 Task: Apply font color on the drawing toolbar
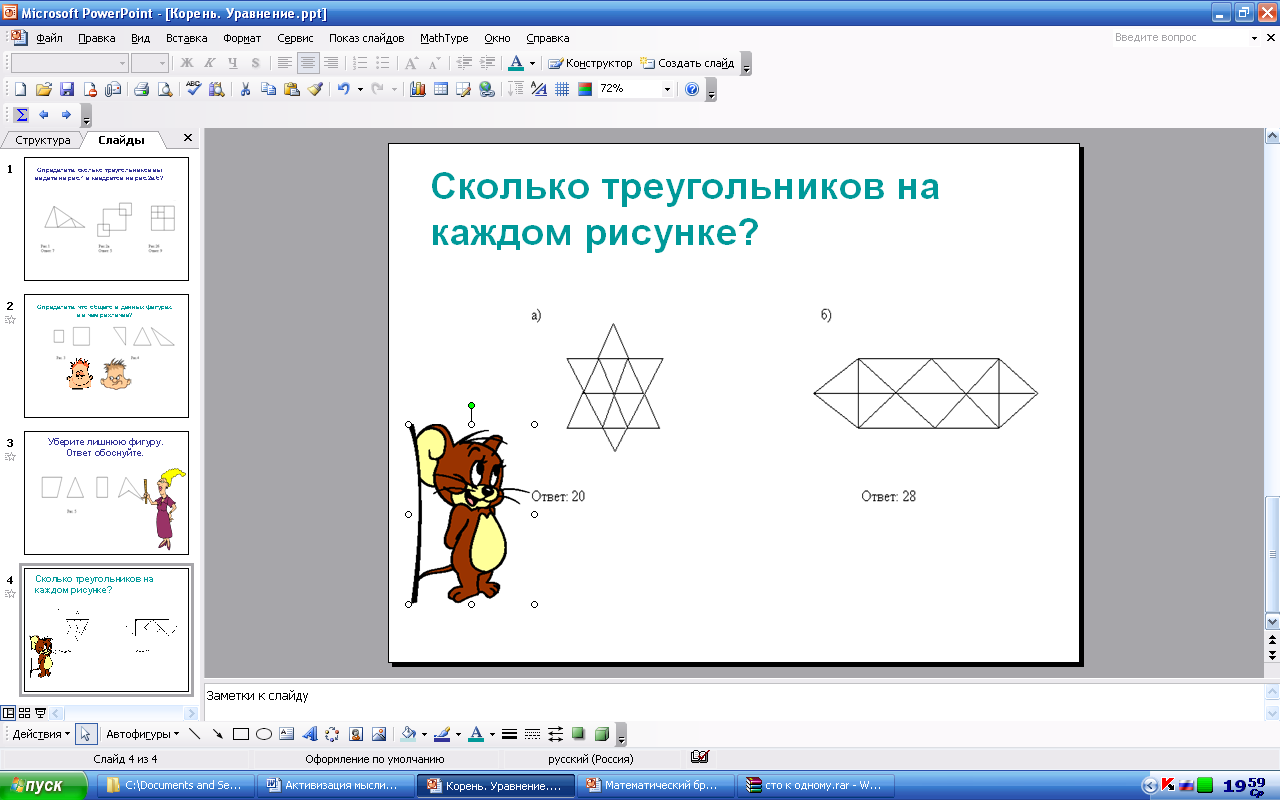pos(476,734)
